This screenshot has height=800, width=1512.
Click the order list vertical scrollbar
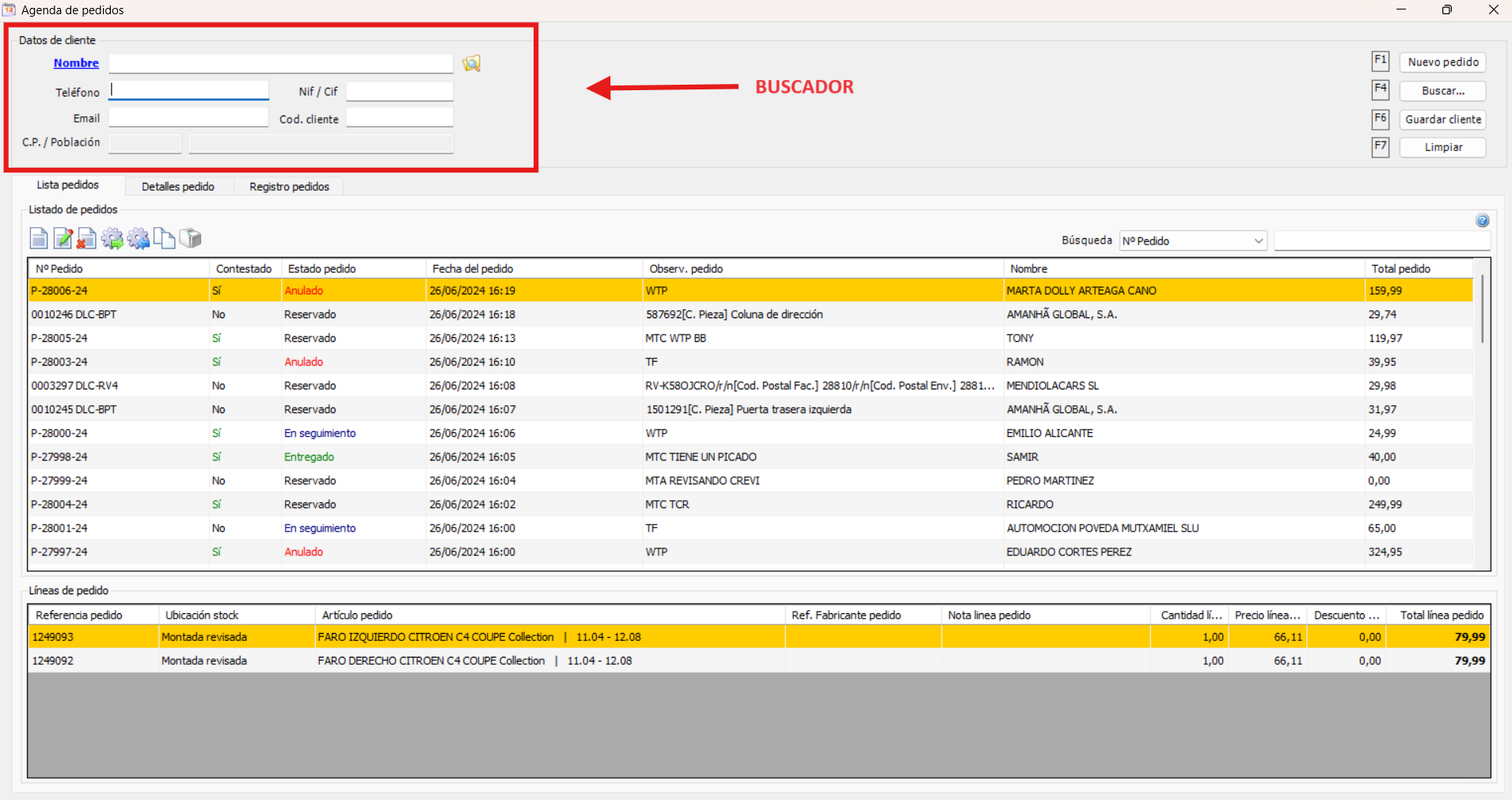1481,309
